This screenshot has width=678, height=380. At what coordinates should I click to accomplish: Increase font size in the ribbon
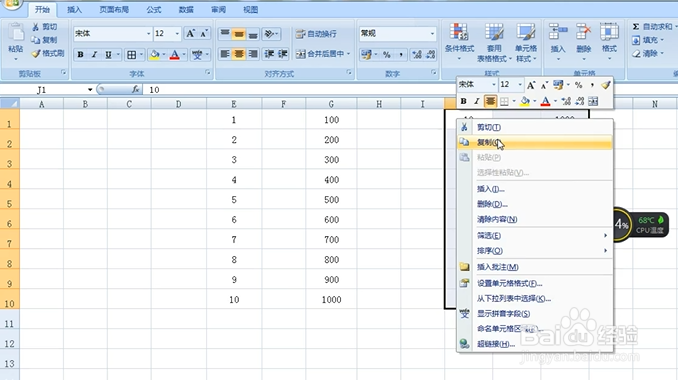tap(190, 33)
